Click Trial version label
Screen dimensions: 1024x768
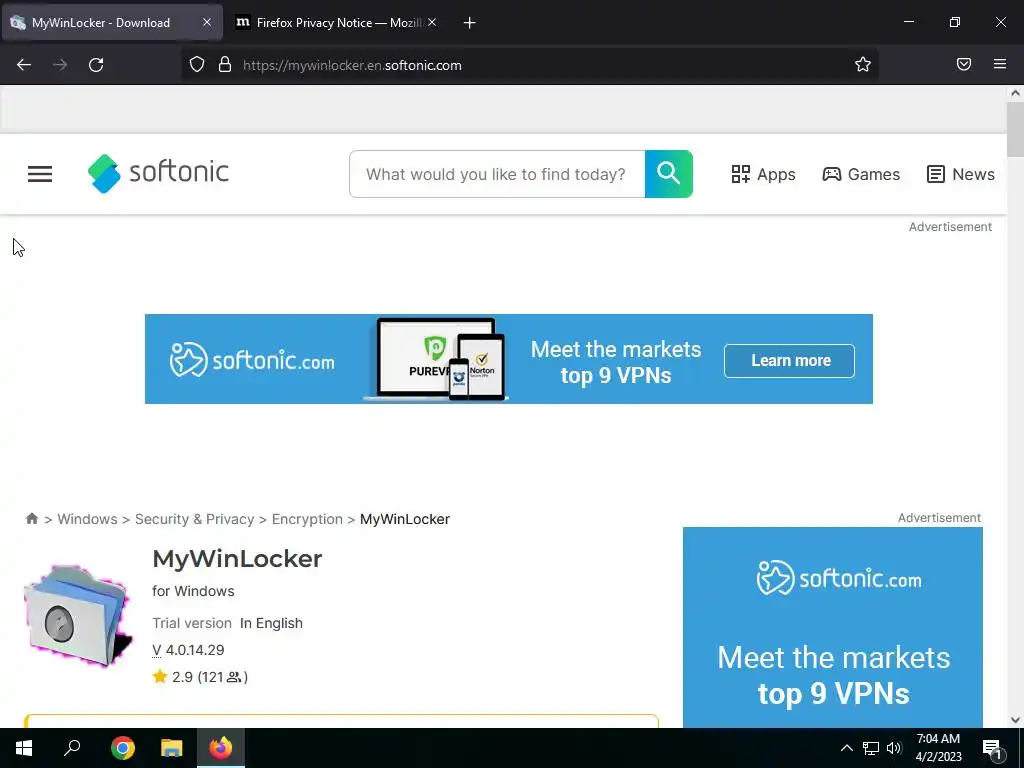coord(192,623)
